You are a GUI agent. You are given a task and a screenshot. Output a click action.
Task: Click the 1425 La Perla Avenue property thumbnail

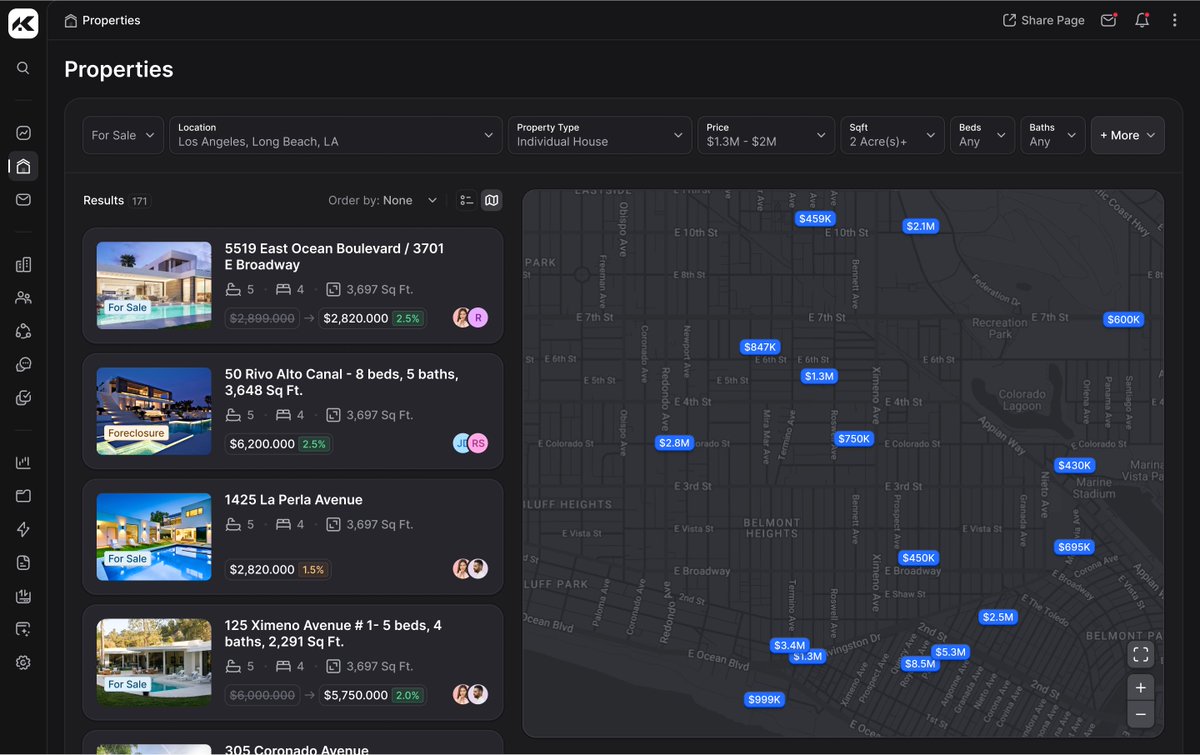154,536
